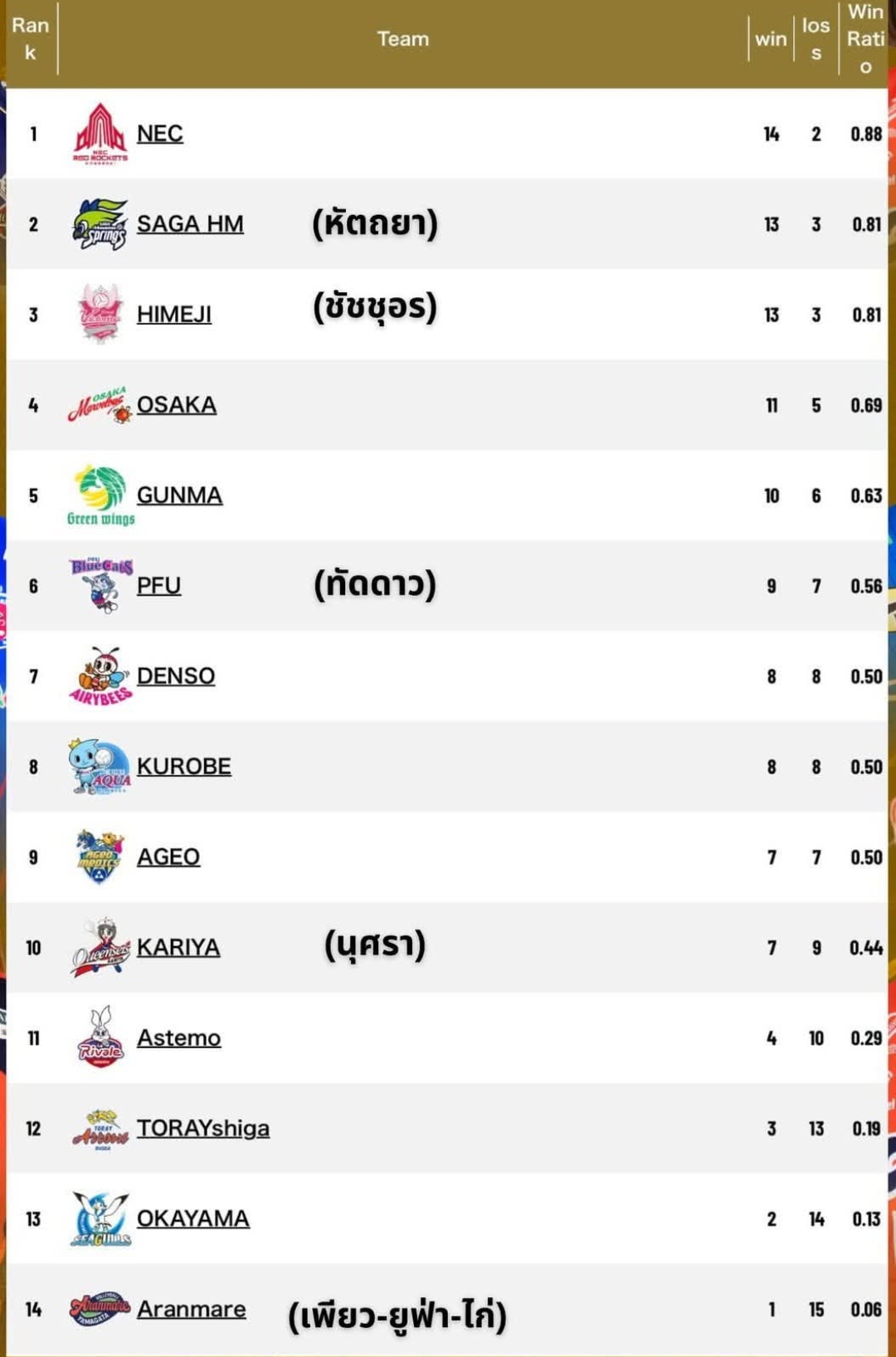This screenshot has width=896, height=1357.
Task: Click the Win Ratio column header
Action: (x=864, y=39)
